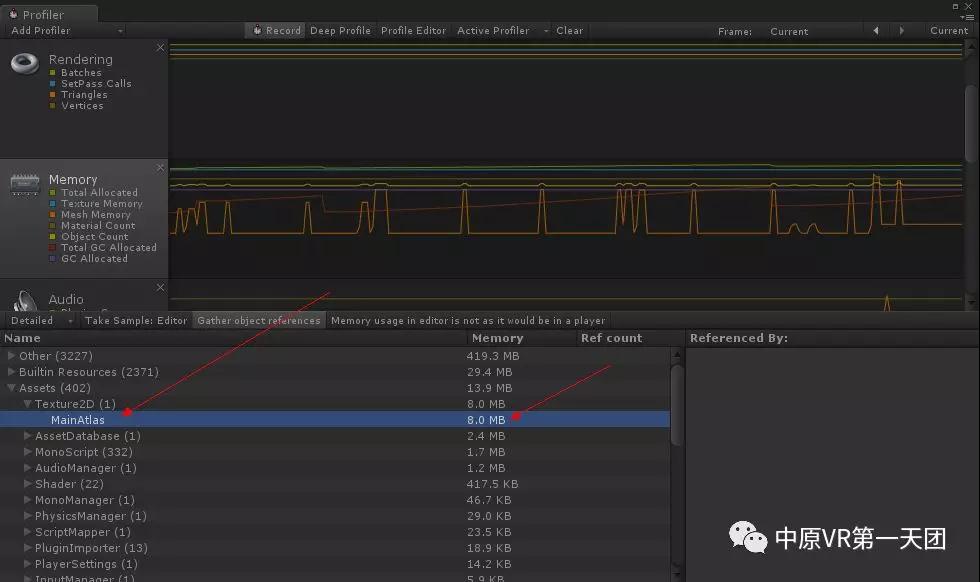Open the Detailed view mode dropdown
Screen dimensions: 980x582
41,321
